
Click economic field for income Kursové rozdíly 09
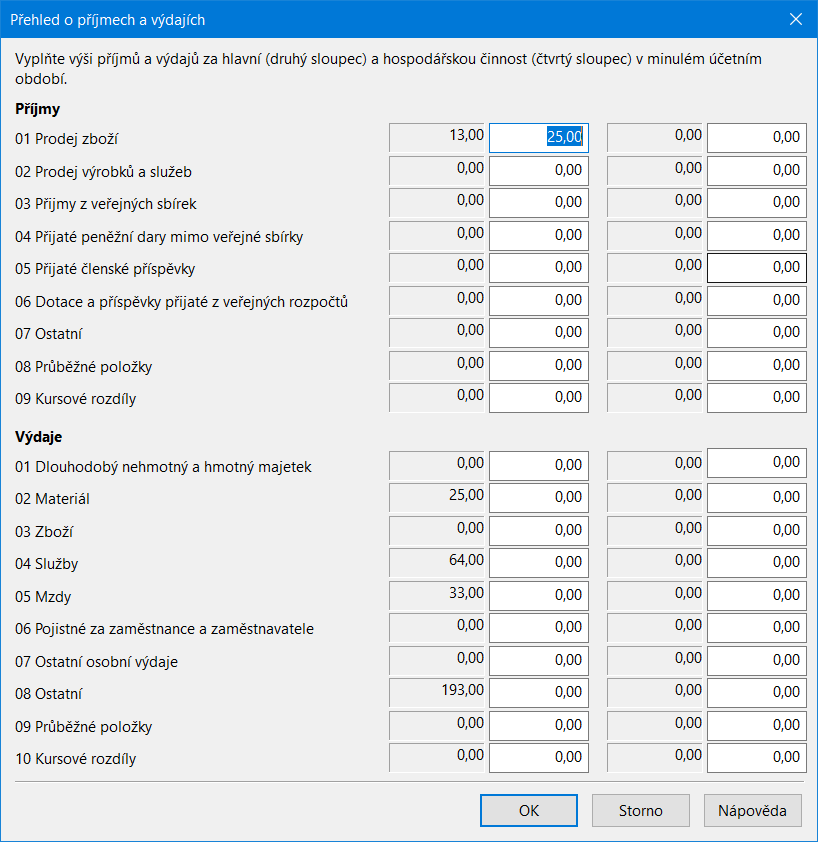tap(757, 398)
